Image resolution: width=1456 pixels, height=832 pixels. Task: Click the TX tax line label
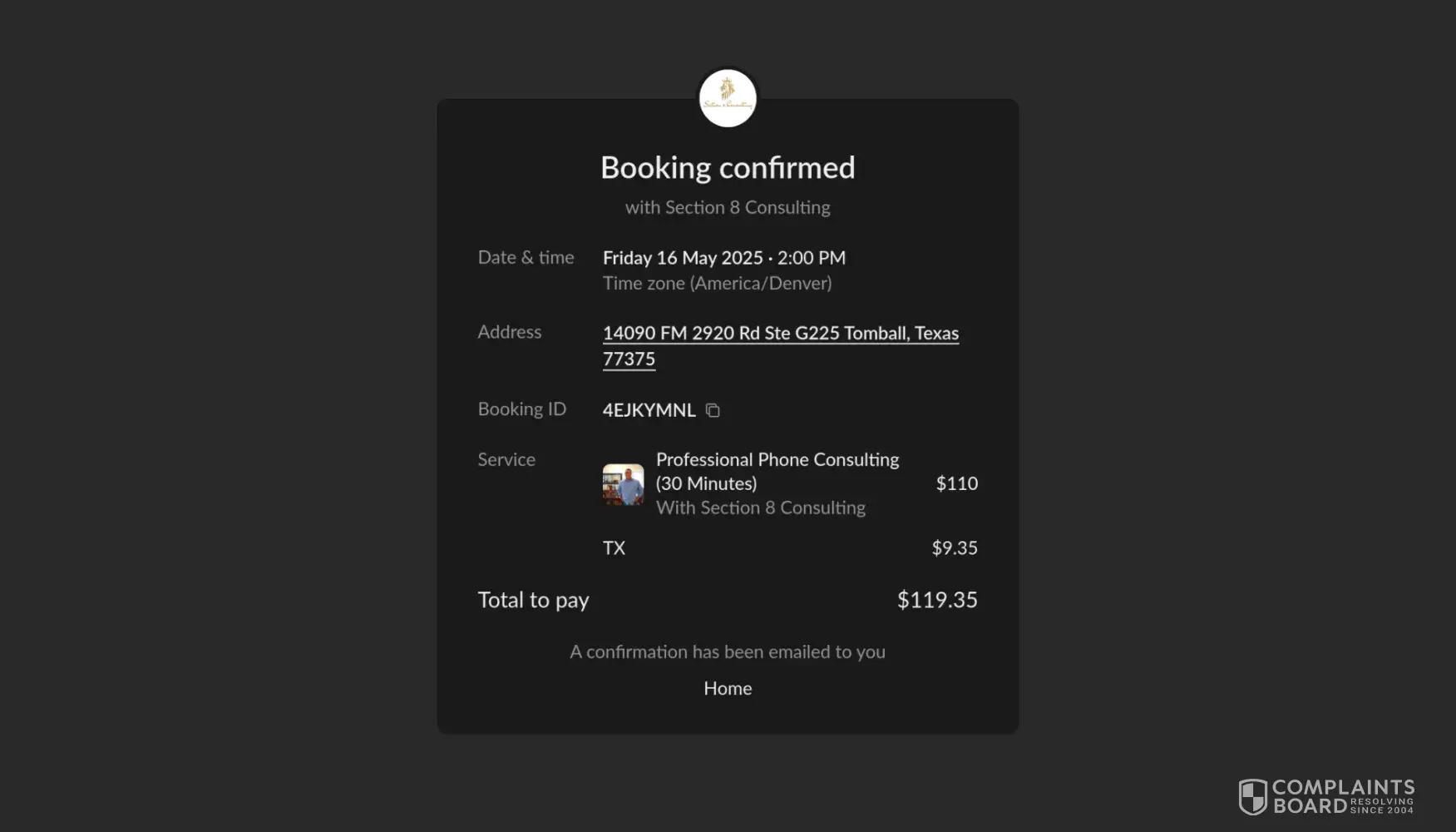pyautogui.click(x=614, y=548)
